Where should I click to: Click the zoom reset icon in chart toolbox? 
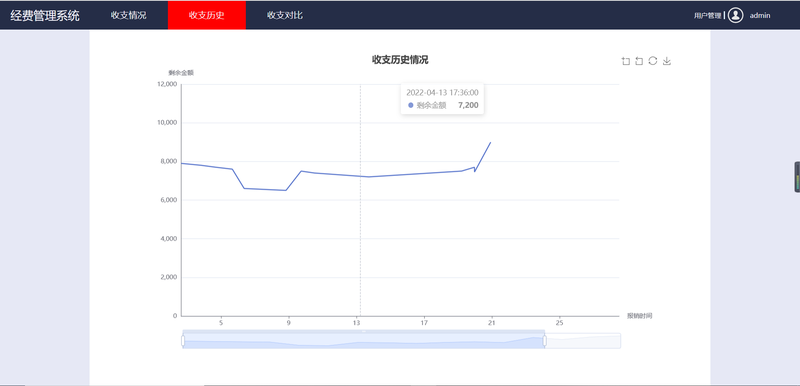pos(639,61)
